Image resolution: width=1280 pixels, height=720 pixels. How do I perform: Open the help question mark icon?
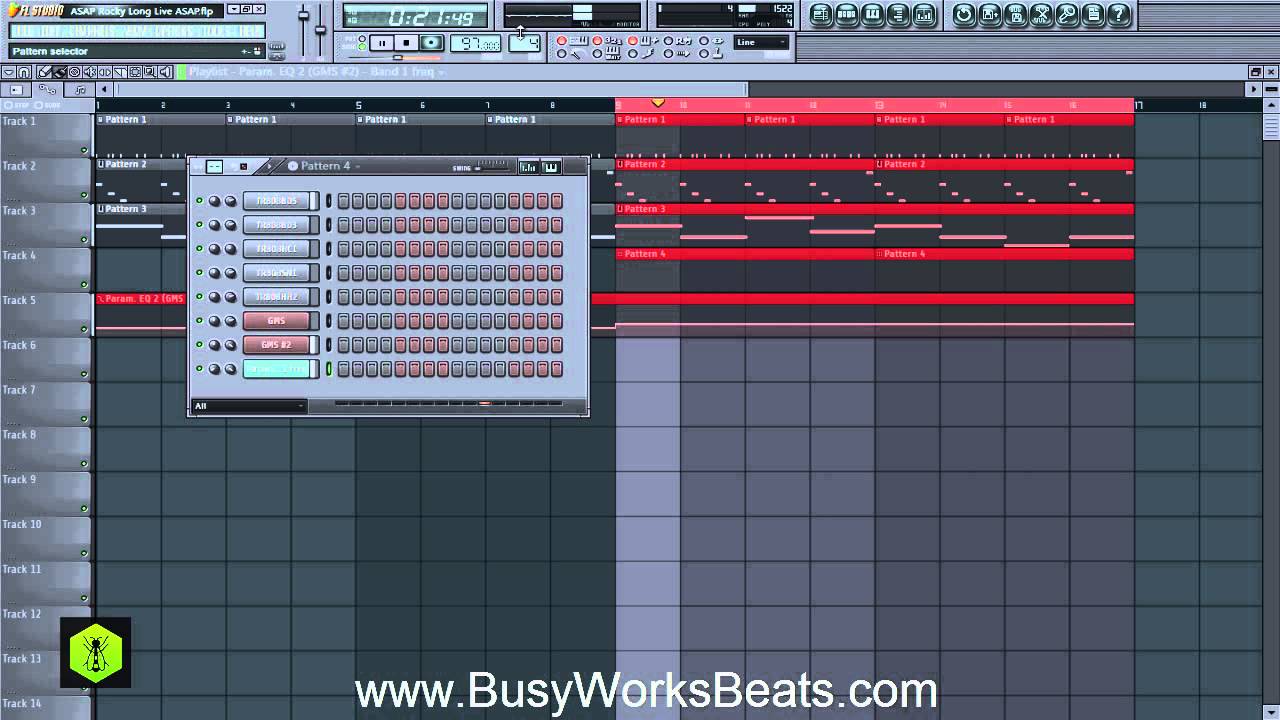(1119, 15)
